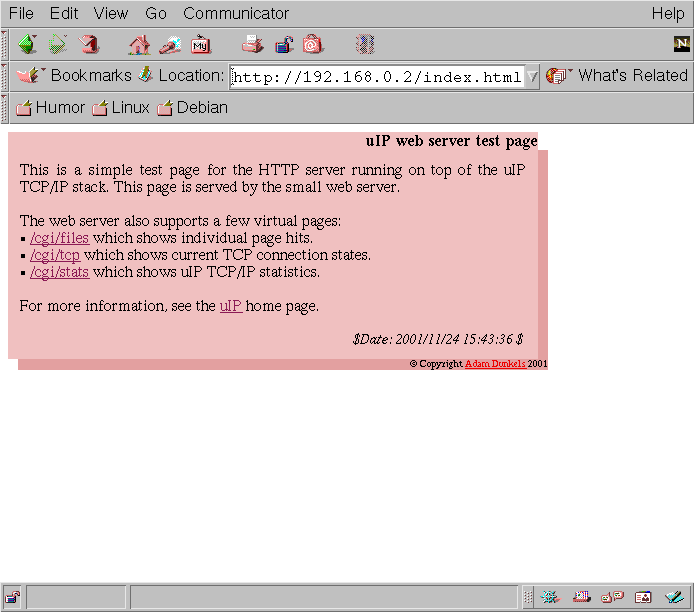Click the status message field in status bar
694x612 pixels.
click(324, 597)
